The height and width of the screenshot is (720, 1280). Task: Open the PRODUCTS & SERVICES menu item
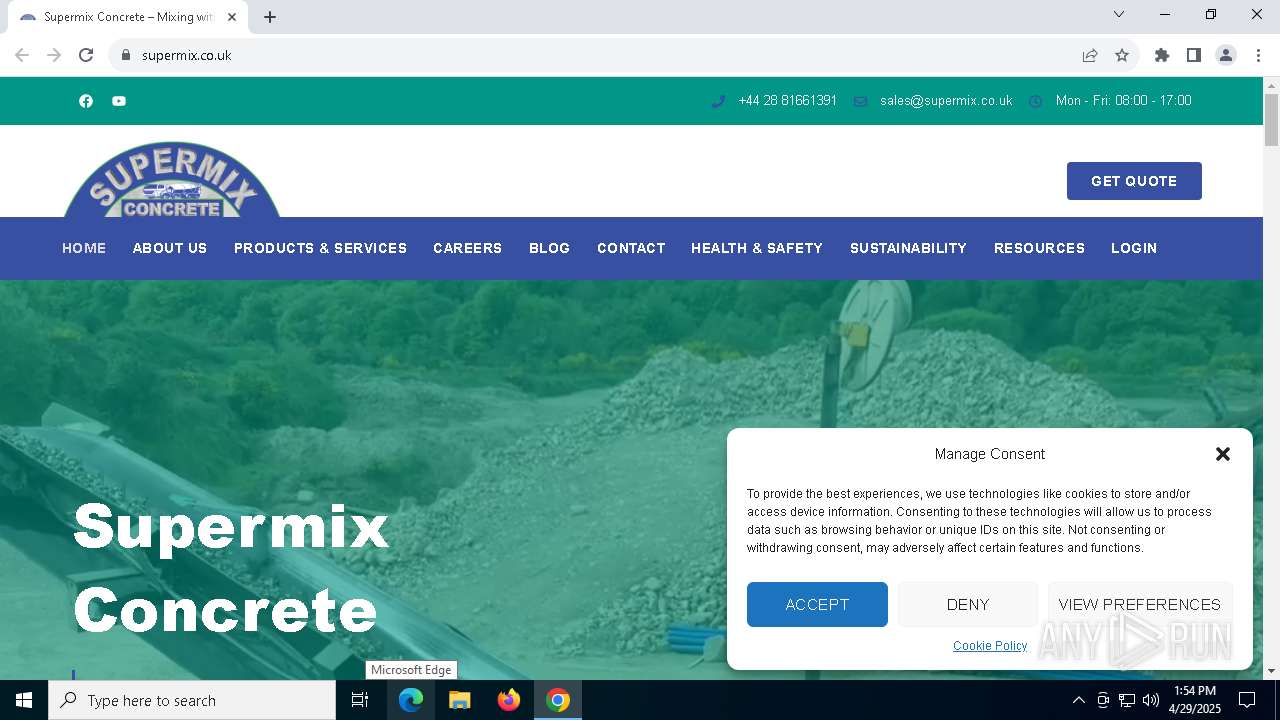coord(320,248)
